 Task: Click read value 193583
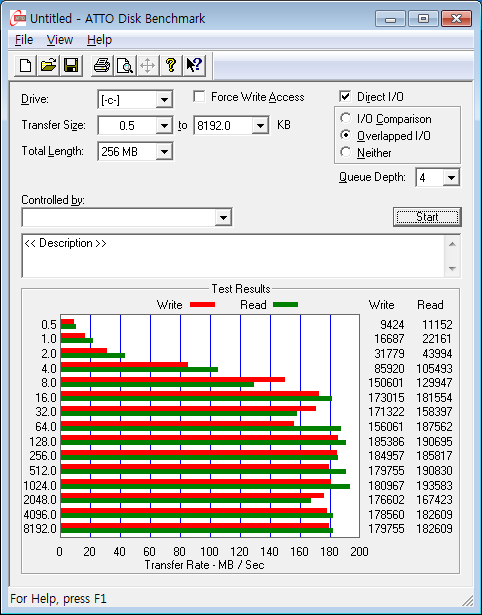point(434,486)
